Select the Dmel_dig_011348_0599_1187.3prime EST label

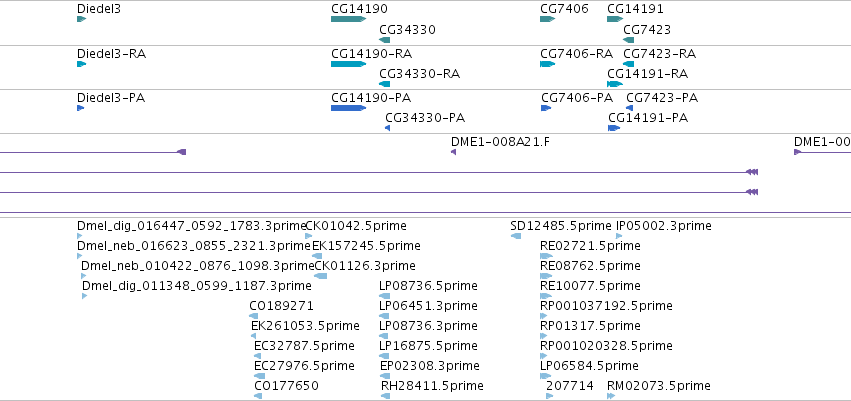pyautogui.click(x=197, y=286)
